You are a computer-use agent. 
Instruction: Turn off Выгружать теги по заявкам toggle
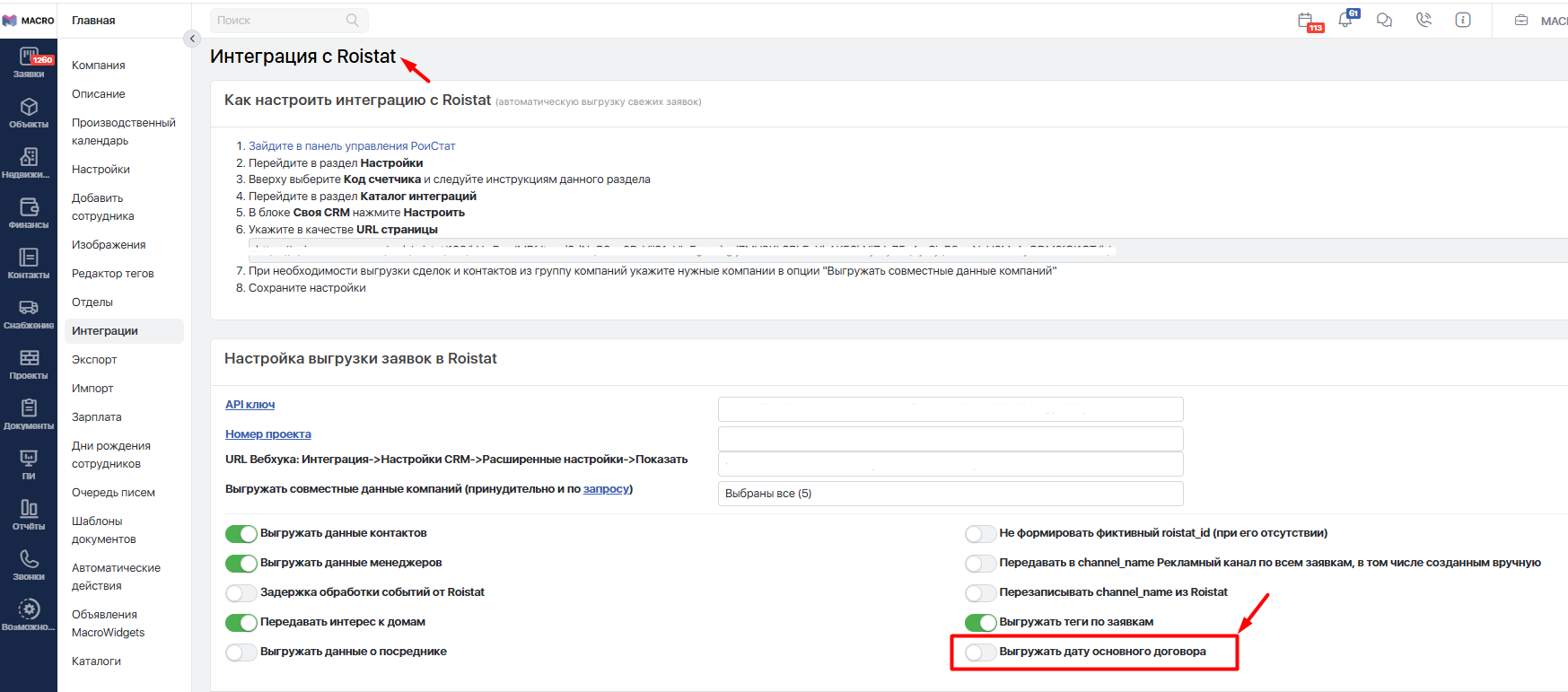(980, 623)
